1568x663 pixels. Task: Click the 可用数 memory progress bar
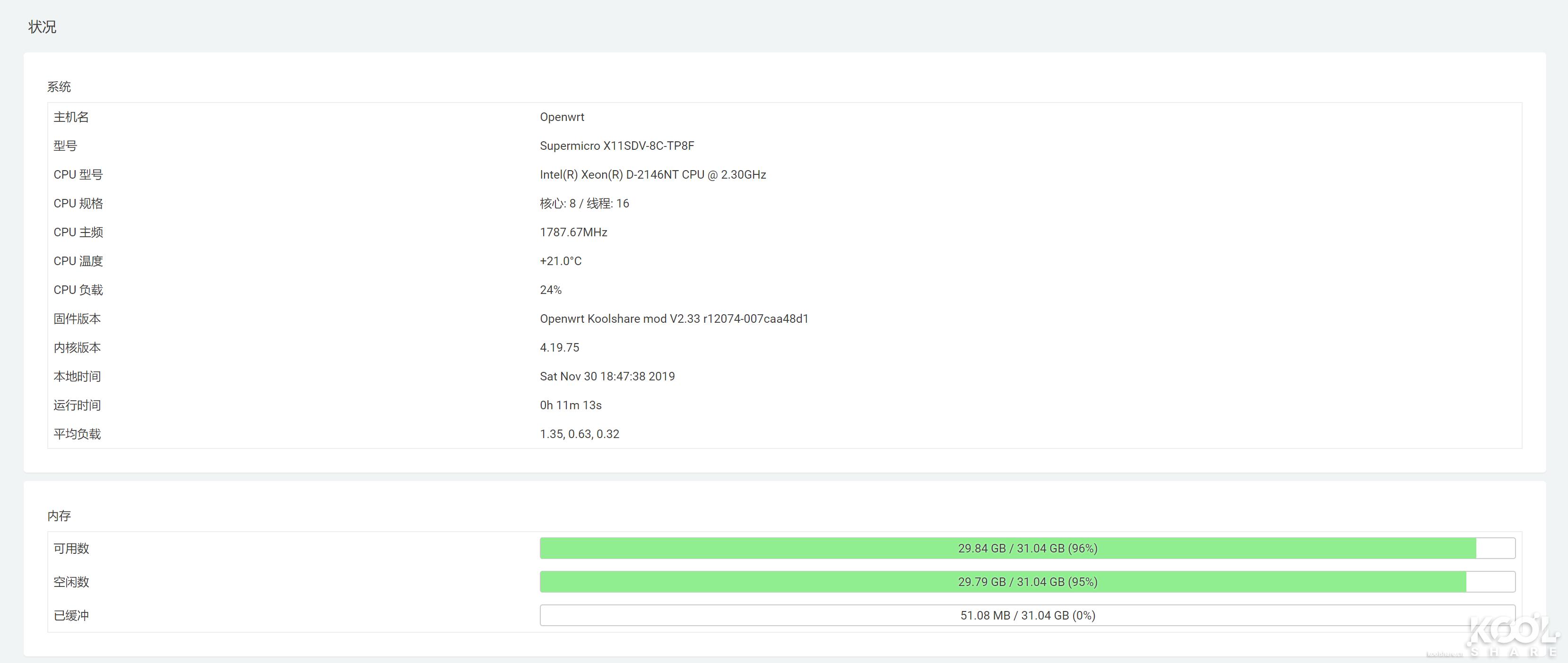pos(1027,548)
